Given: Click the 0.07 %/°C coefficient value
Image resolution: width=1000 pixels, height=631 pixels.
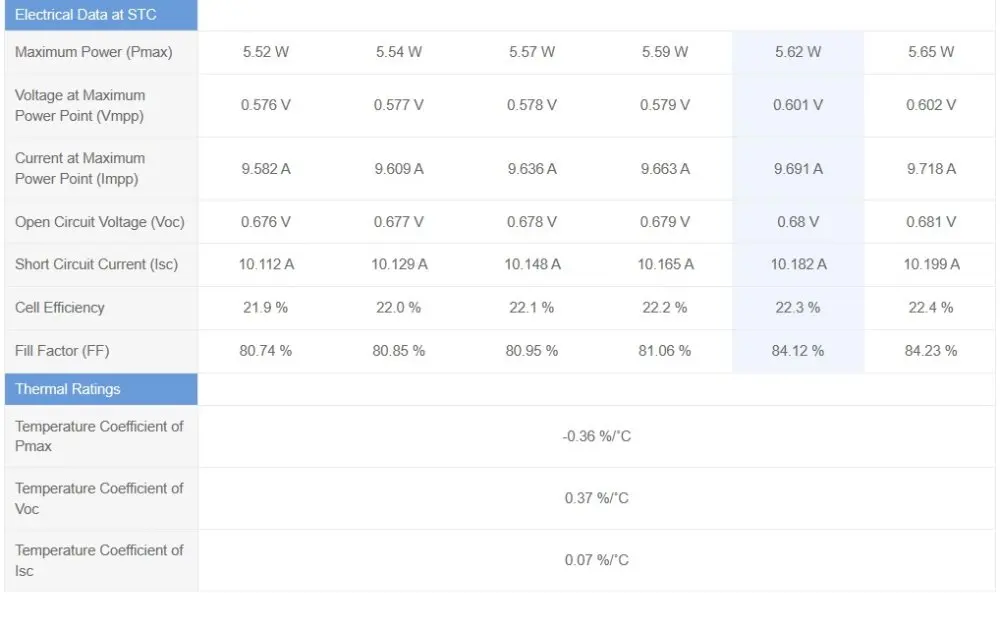Looking at the screenshot, I should 596,560.
